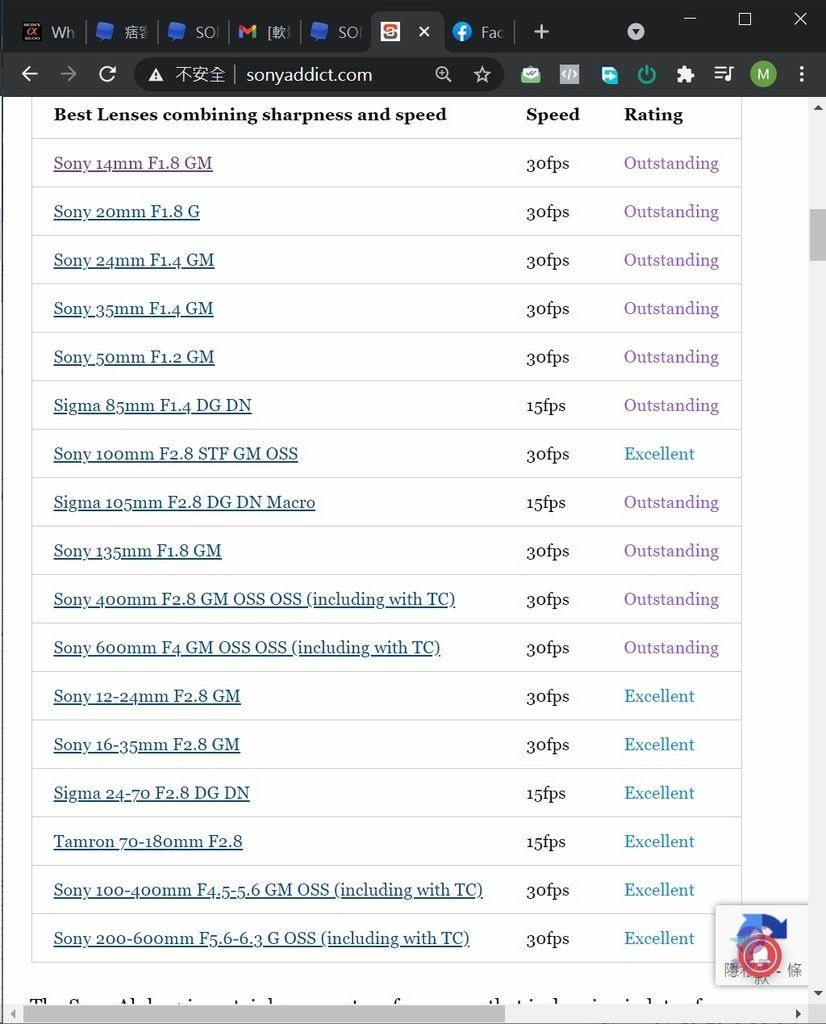Image resolution: width=826 pixels, height=1024 pixels.
Task: Switch to the Gmail tab
Action: coord(264,32)
